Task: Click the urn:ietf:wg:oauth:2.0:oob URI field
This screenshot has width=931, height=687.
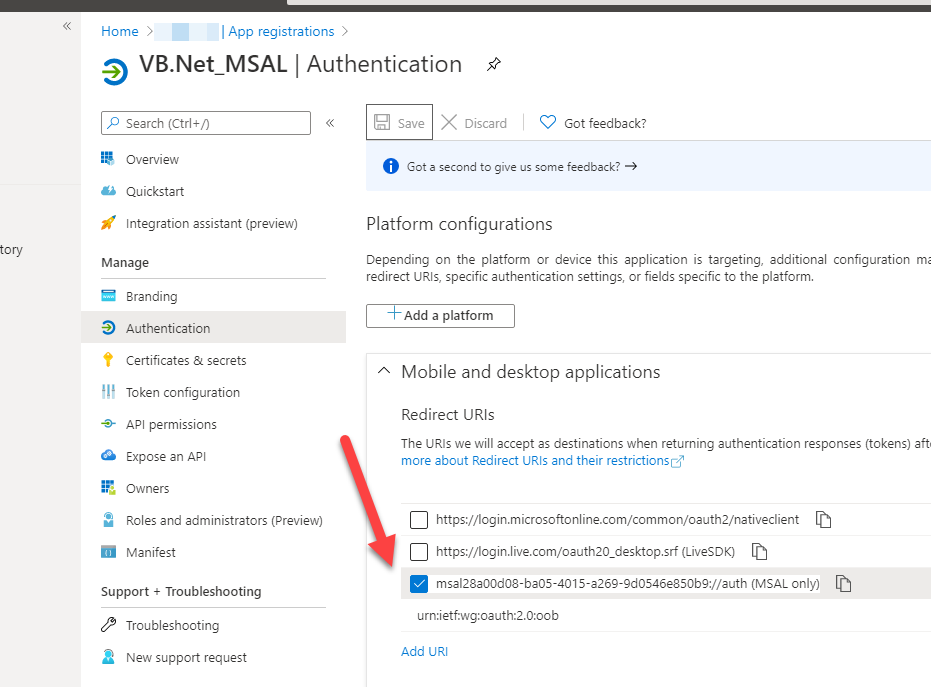Action: point(487,616)
